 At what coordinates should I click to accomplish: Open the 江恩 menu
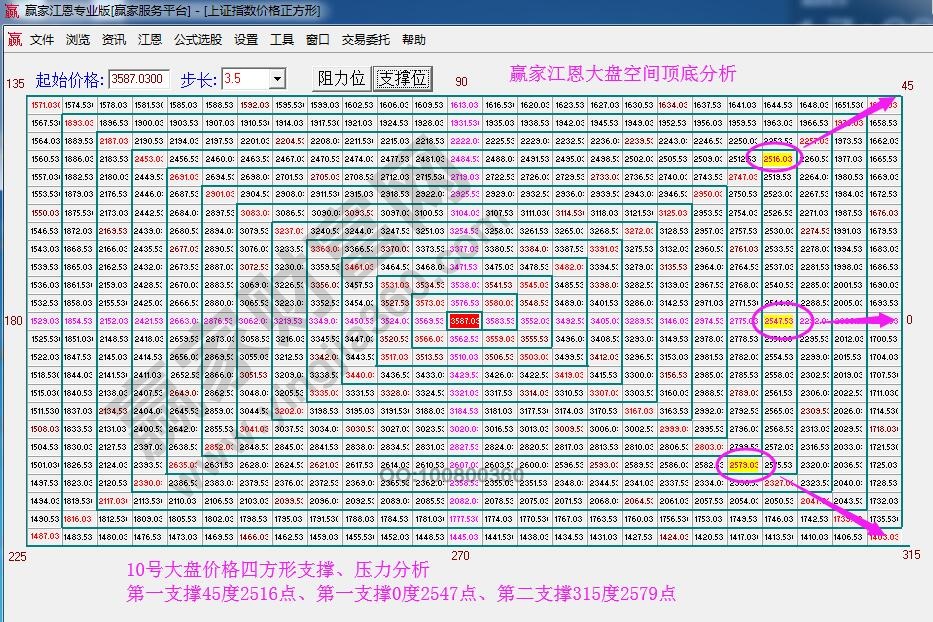click(x=148, y=40)
